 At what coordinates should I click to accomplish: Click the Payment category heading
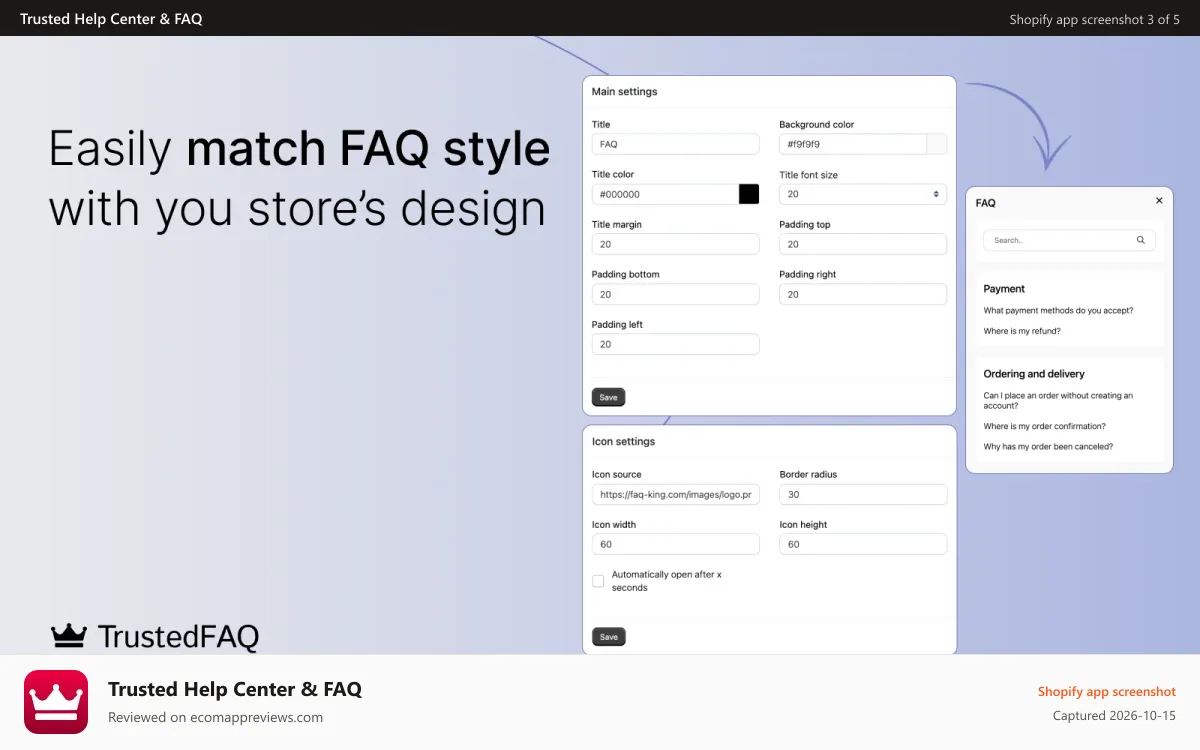point(1004,289)
